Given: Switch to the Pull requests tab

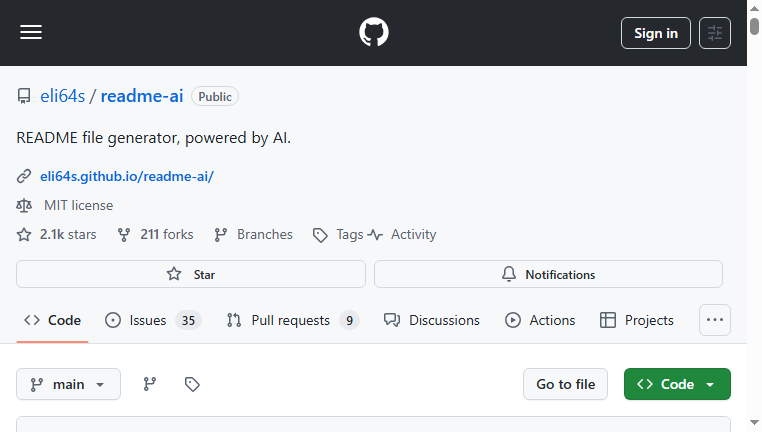Looking at the screenshot, I should [293, 321].
